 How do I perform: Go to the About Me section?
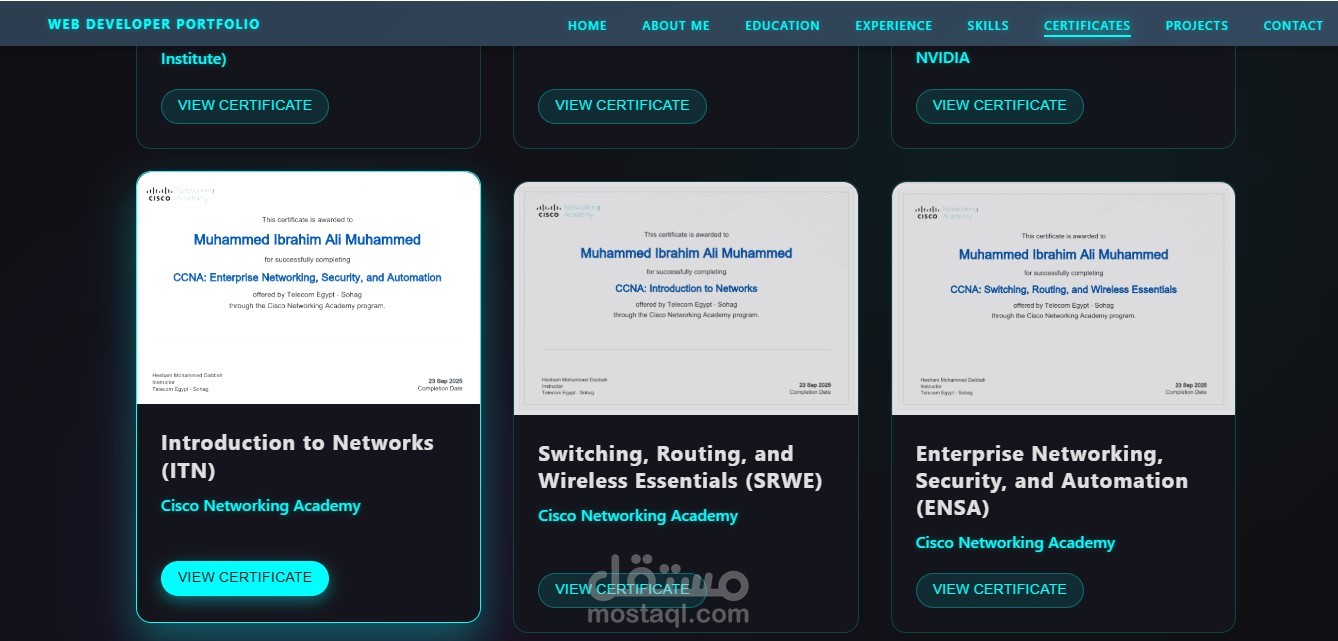coord(676,26)
